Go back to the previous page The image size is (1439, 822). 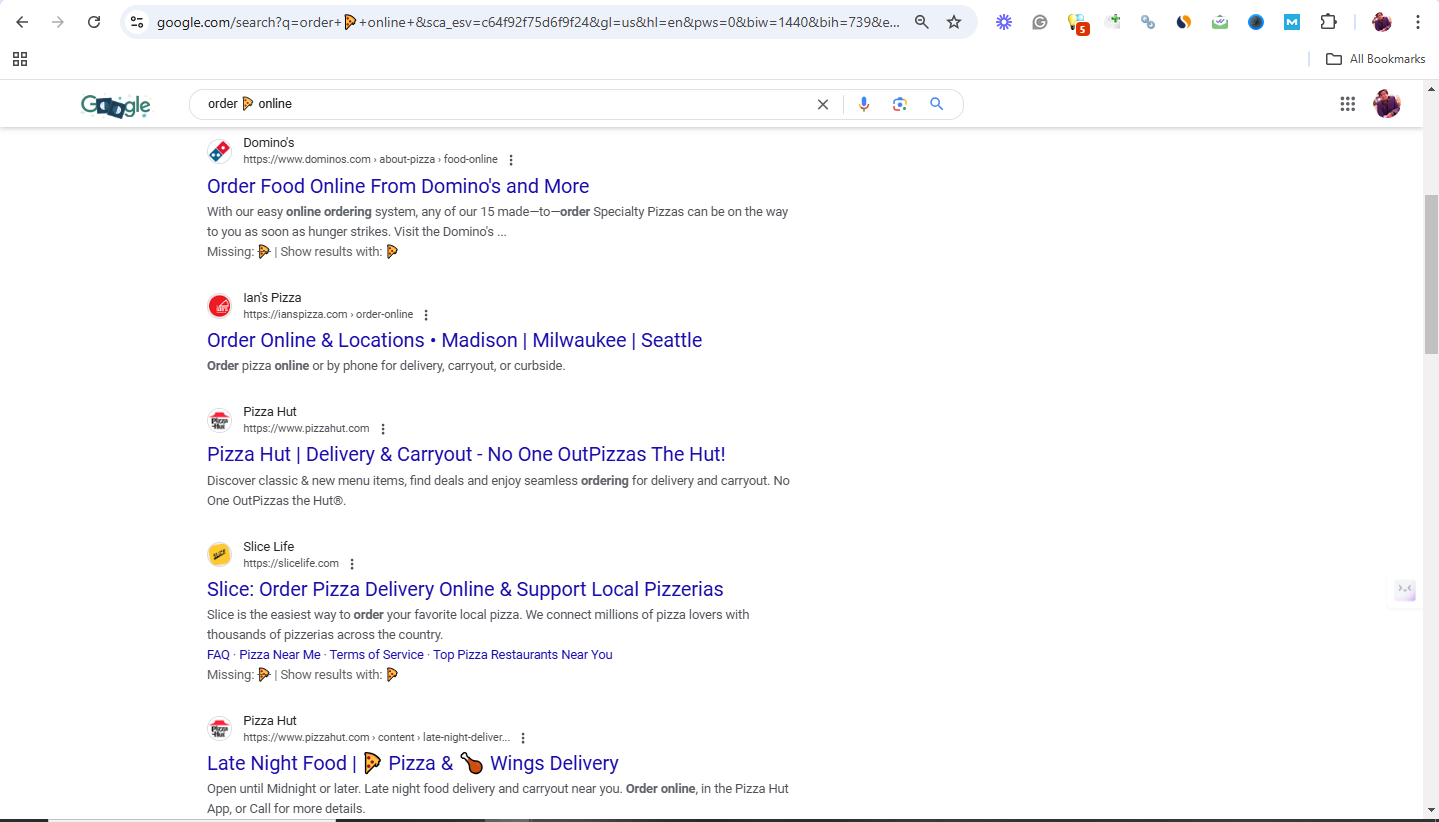(x=22, y=22)
